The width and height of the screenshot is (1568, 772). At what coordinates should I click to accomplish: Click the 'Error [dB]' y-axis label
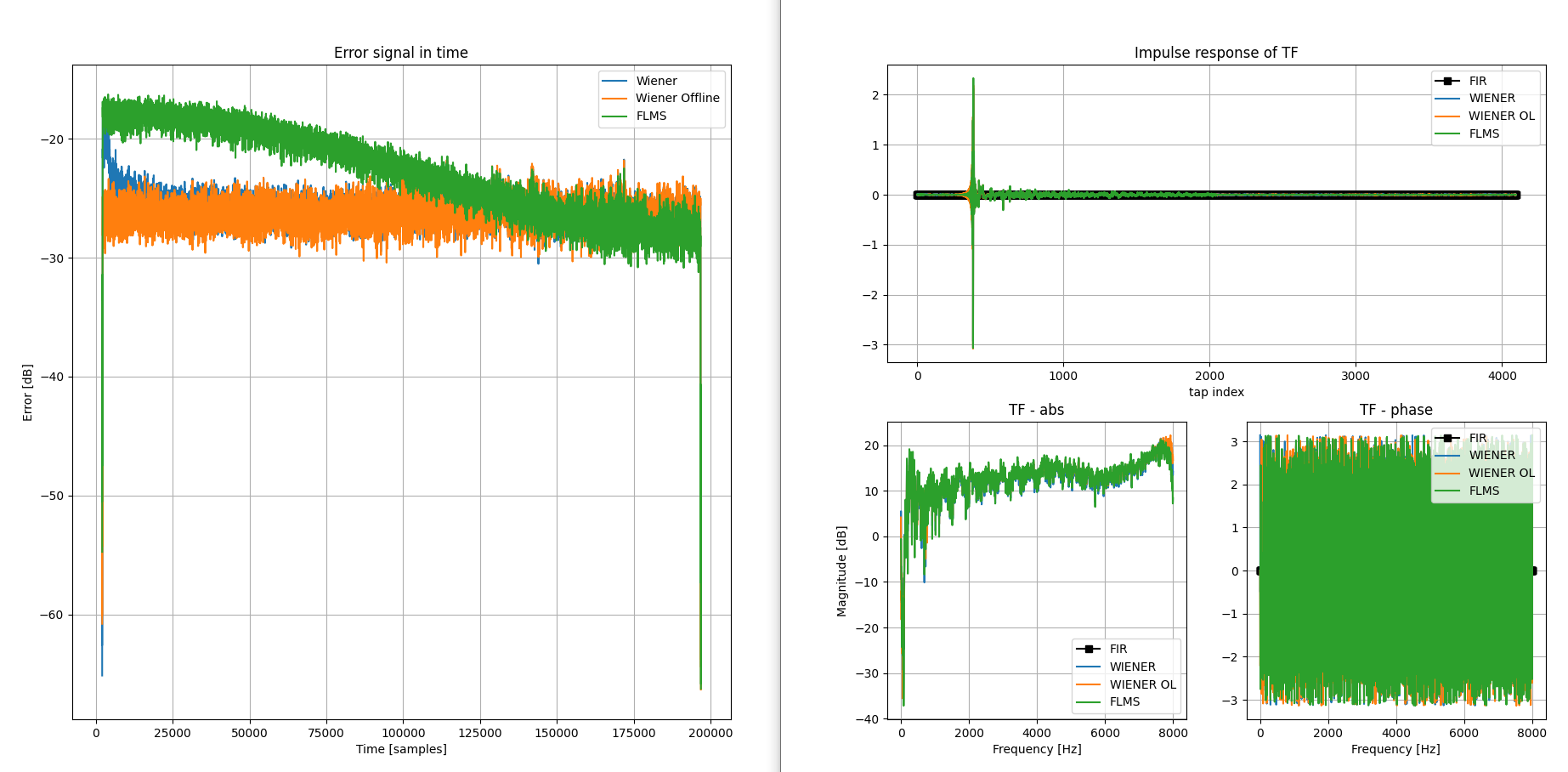[x=28, y=393]
